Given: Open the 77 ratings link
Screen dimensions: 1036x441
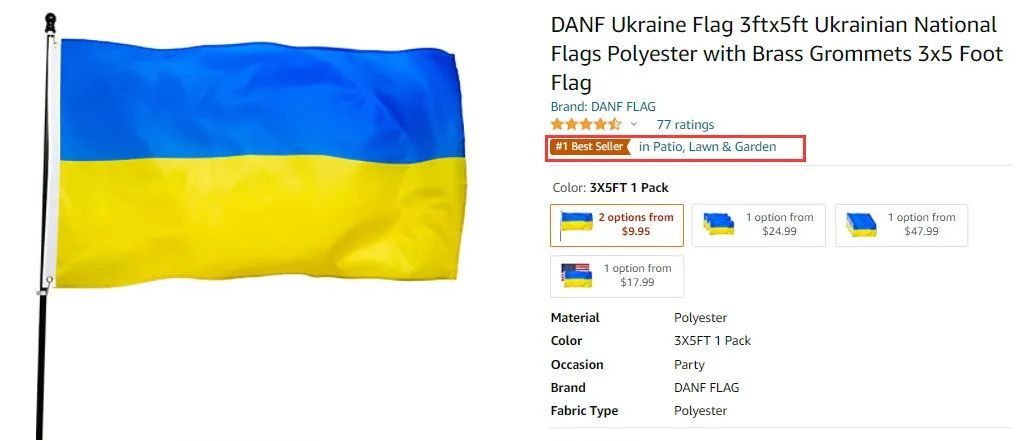Looking at the screenshot, I should click(x=685, y=124).
